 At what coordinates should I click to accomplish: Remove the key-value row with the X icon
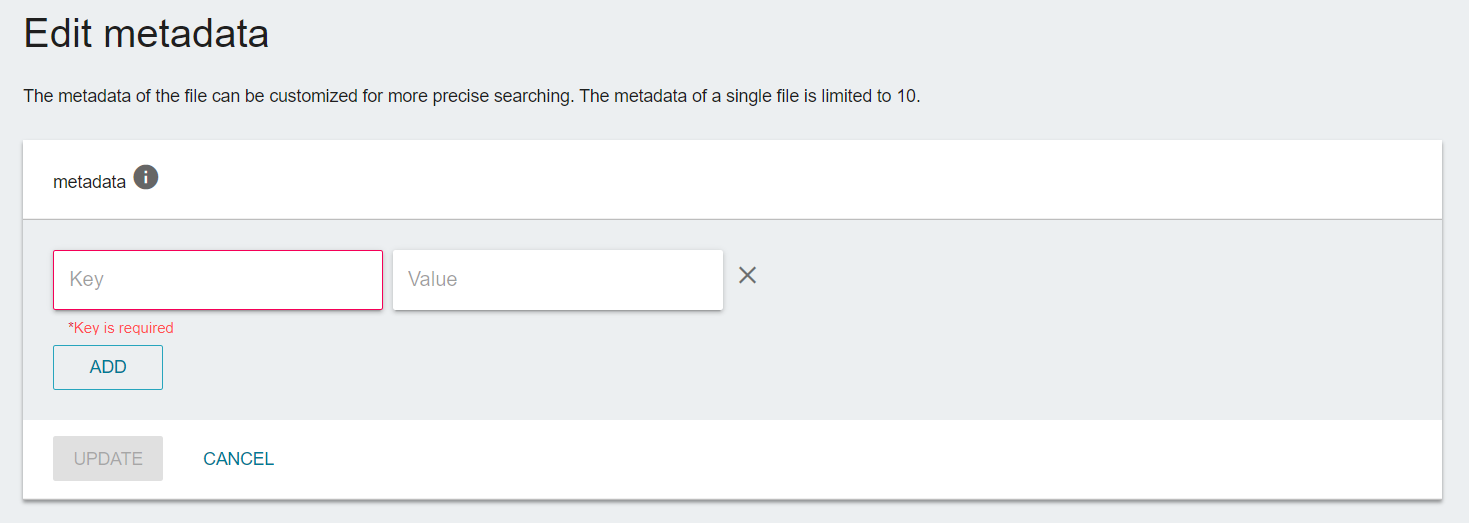[x=747, y=275]
